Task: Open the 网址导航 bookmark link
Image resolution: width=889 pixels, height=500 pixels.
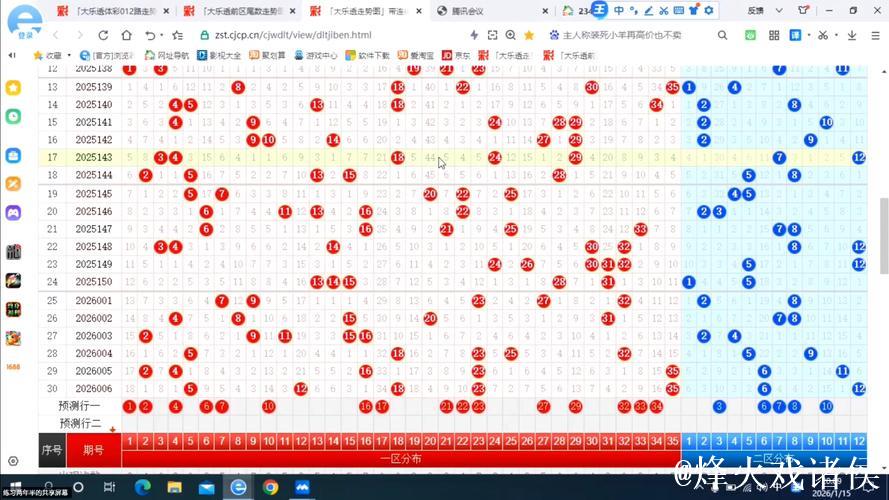Action: (x=166, y=55)
